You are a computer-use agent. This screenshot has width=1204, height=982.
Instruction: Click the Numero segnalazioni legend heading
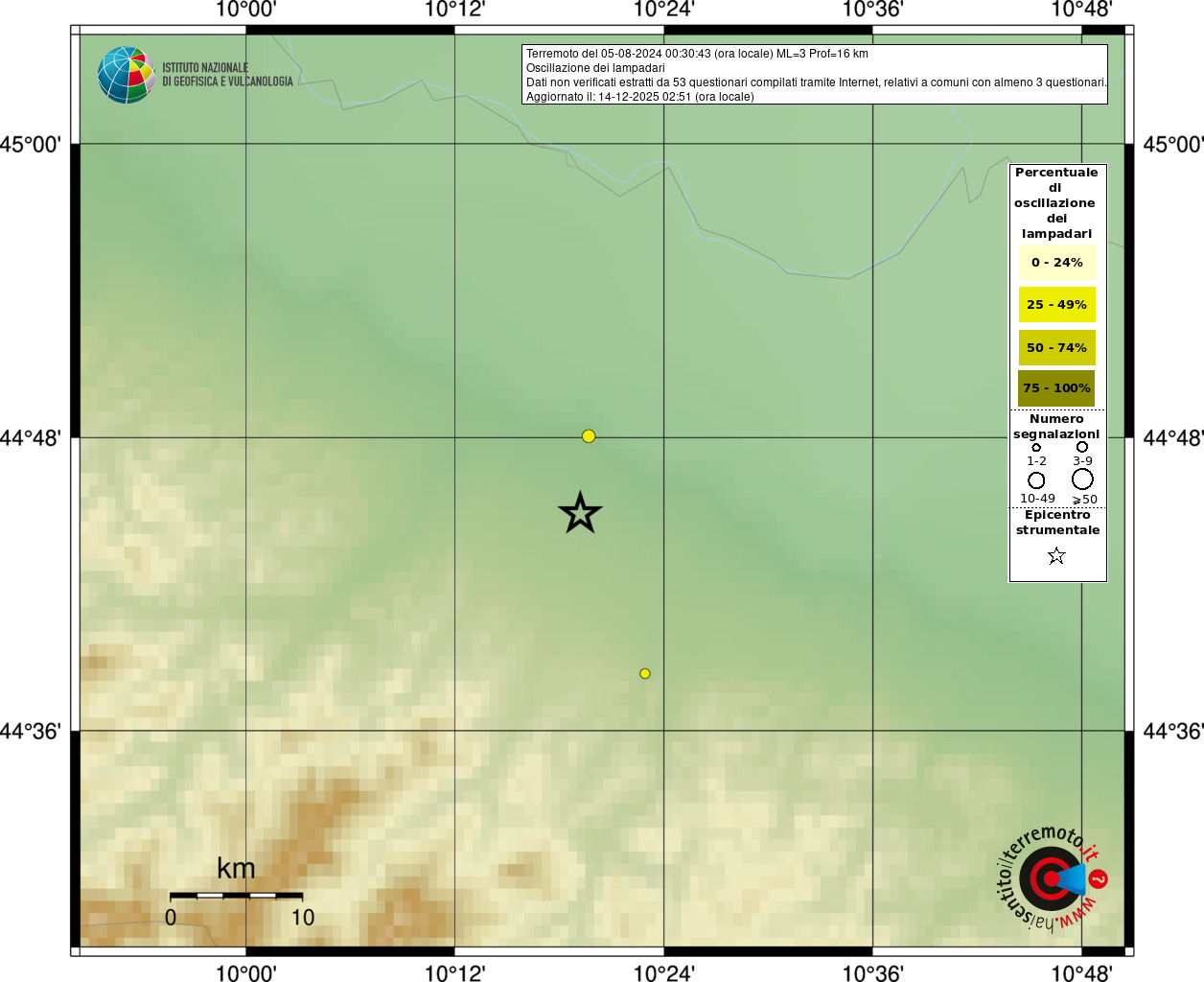click(1056, 427)
